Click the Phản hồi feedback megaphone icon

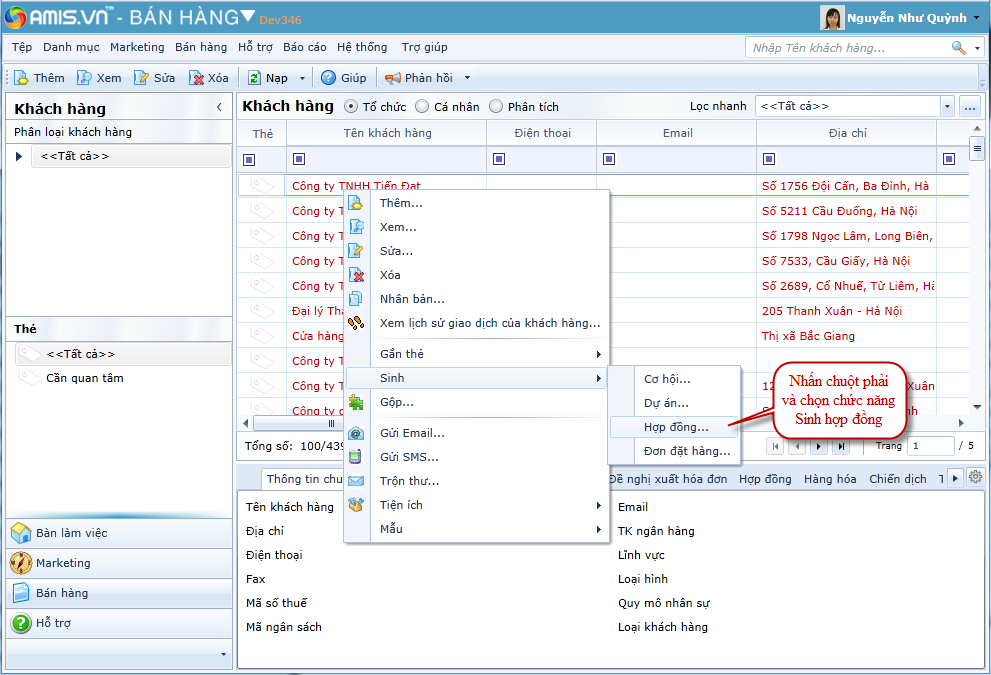click(393, 78)
